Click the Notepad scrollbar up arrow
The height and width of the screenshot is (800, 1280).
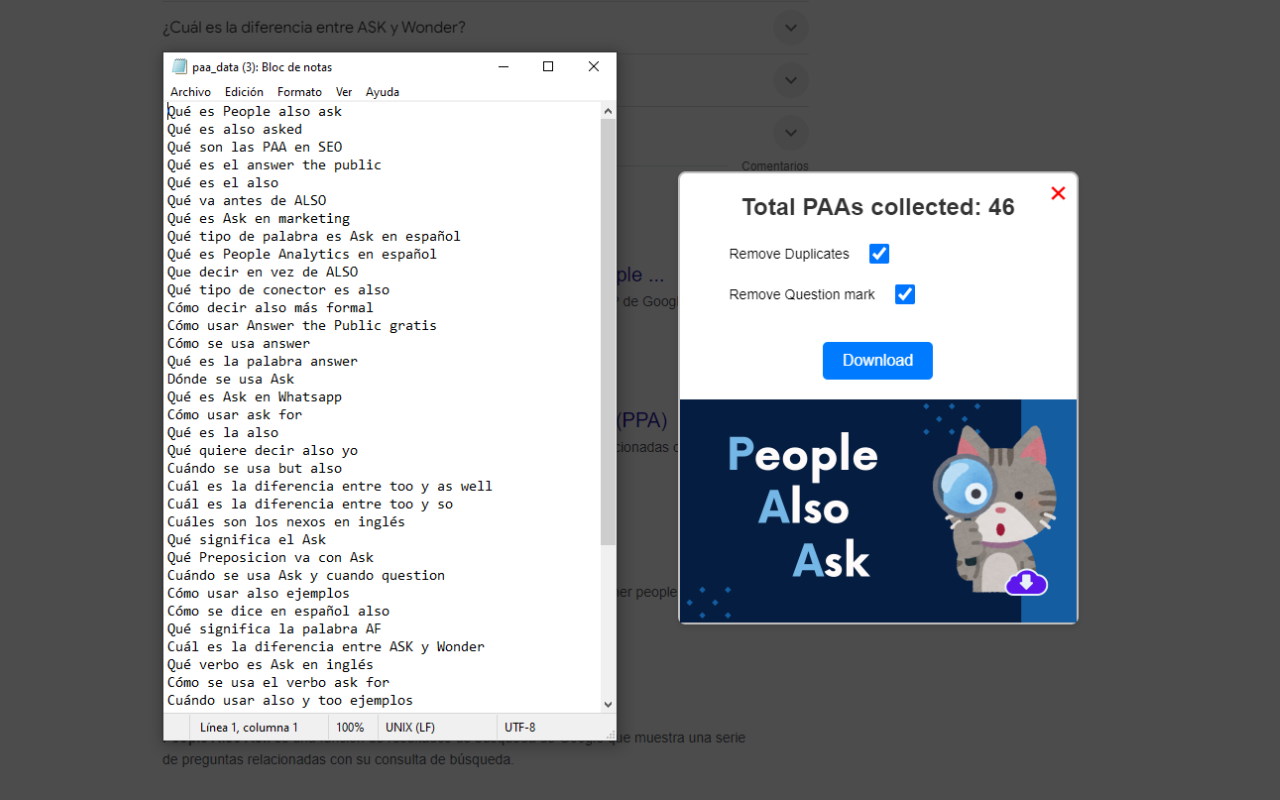608,111
